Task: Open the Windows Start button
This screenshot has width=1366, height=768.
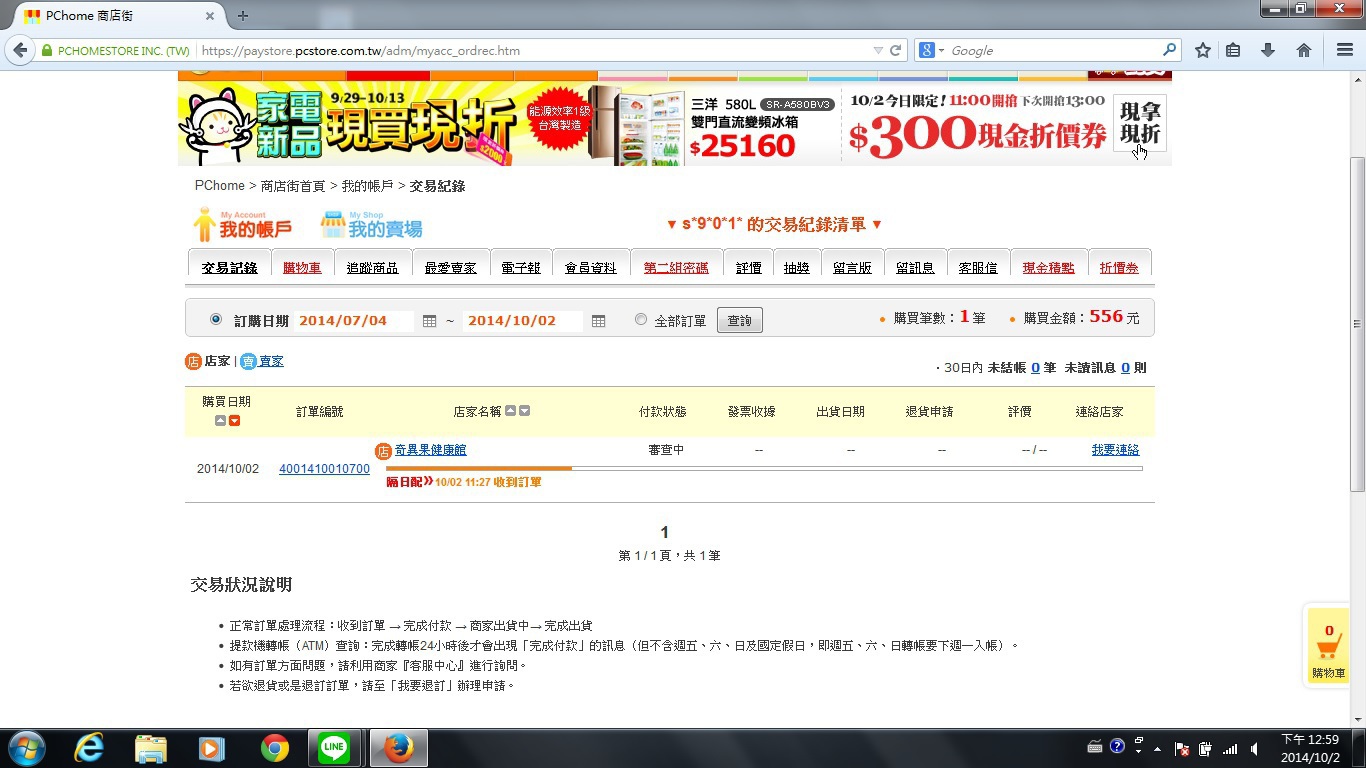Action: (x=25, y=748)
